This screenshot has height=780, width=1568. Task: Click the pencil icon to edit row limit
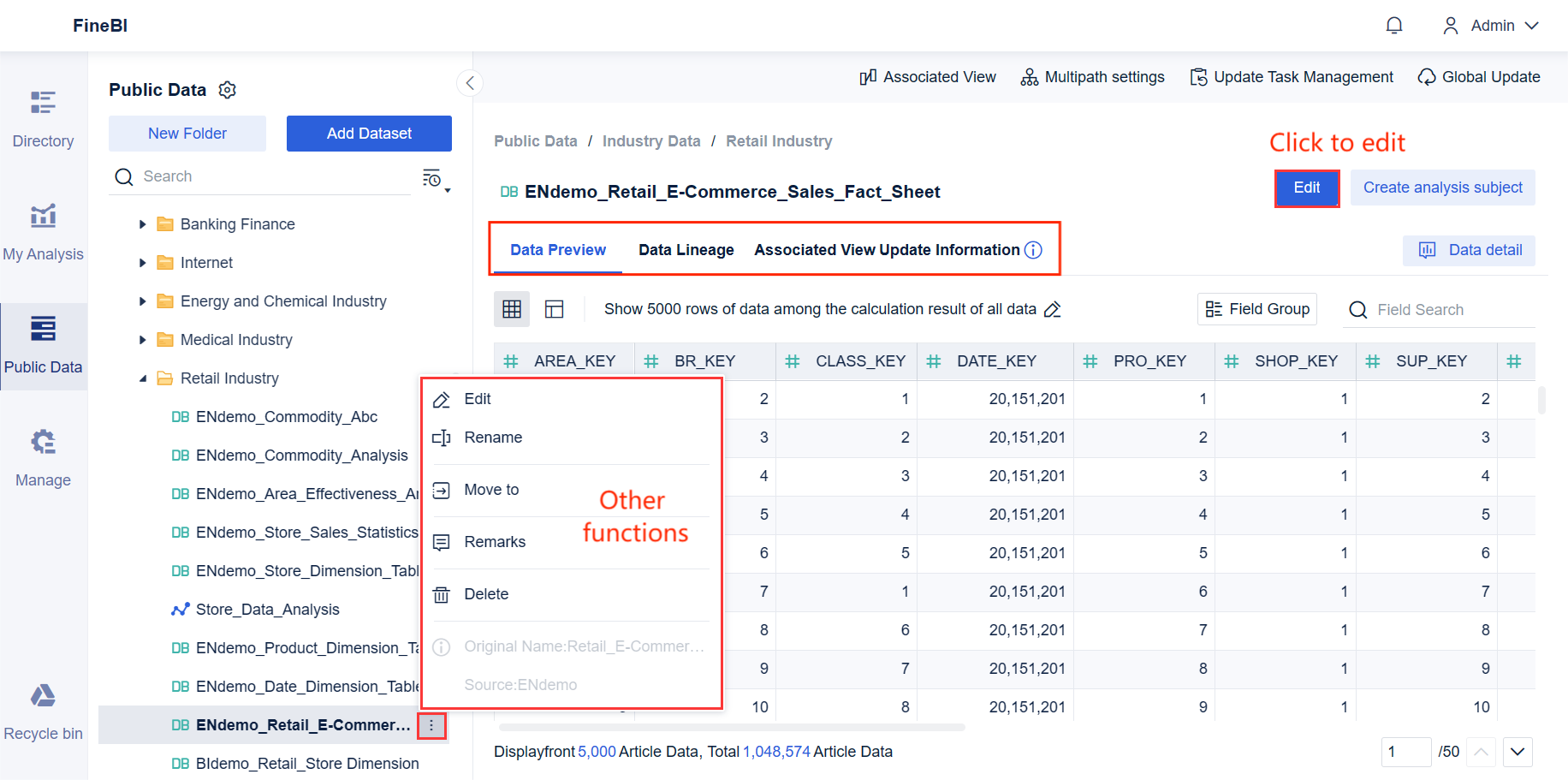click(1053, 309)
